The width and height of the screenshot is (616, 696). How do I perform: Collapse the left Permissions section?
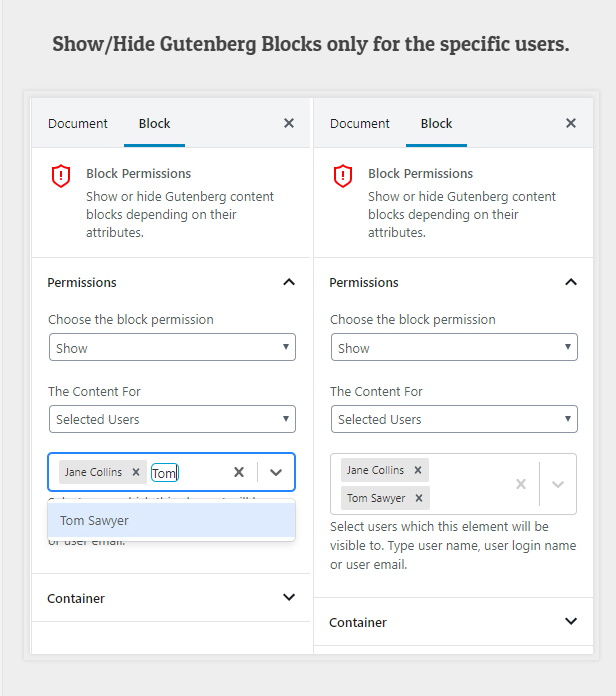[289, 282]
